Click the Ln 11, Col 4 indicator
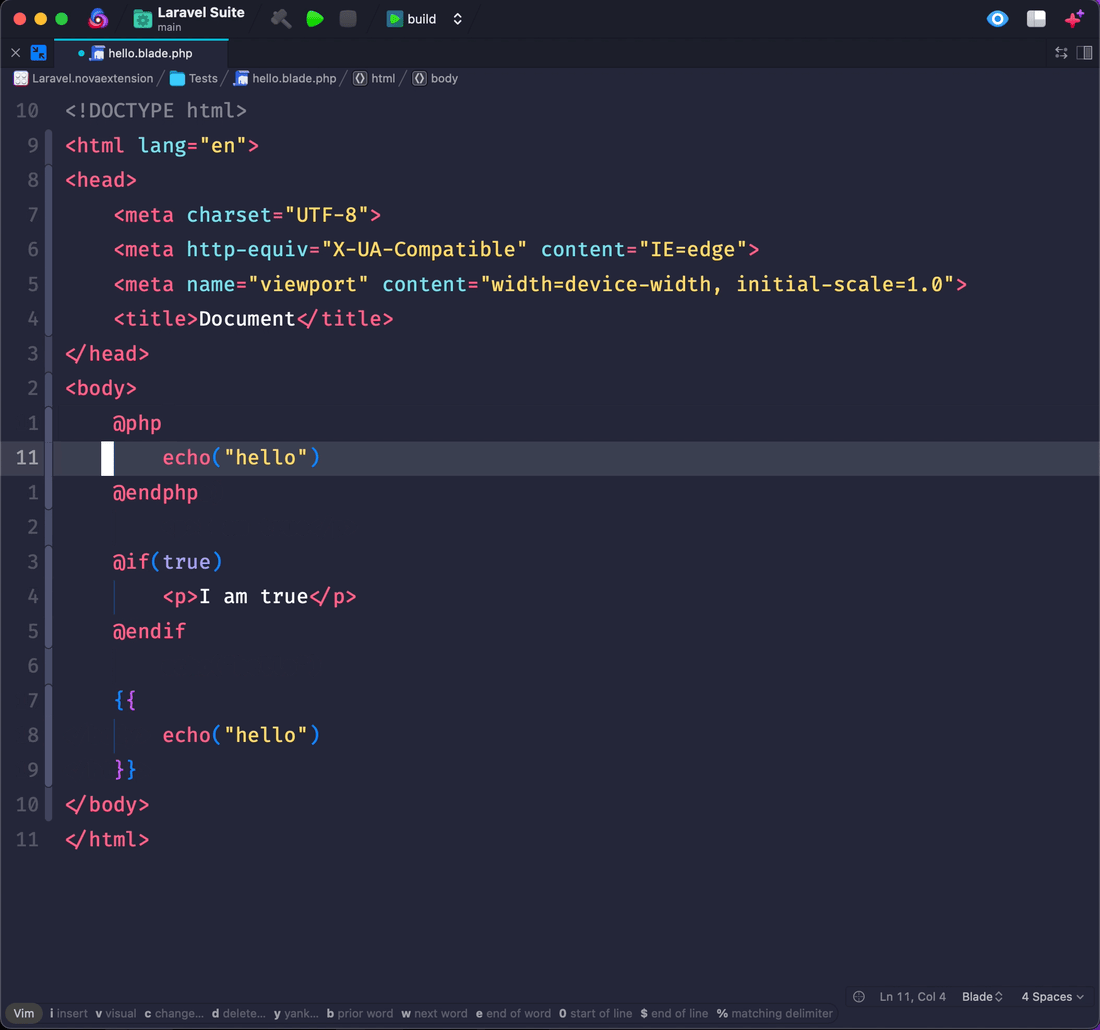This screenshot has width=1100, height=1030. coord(912,996)
